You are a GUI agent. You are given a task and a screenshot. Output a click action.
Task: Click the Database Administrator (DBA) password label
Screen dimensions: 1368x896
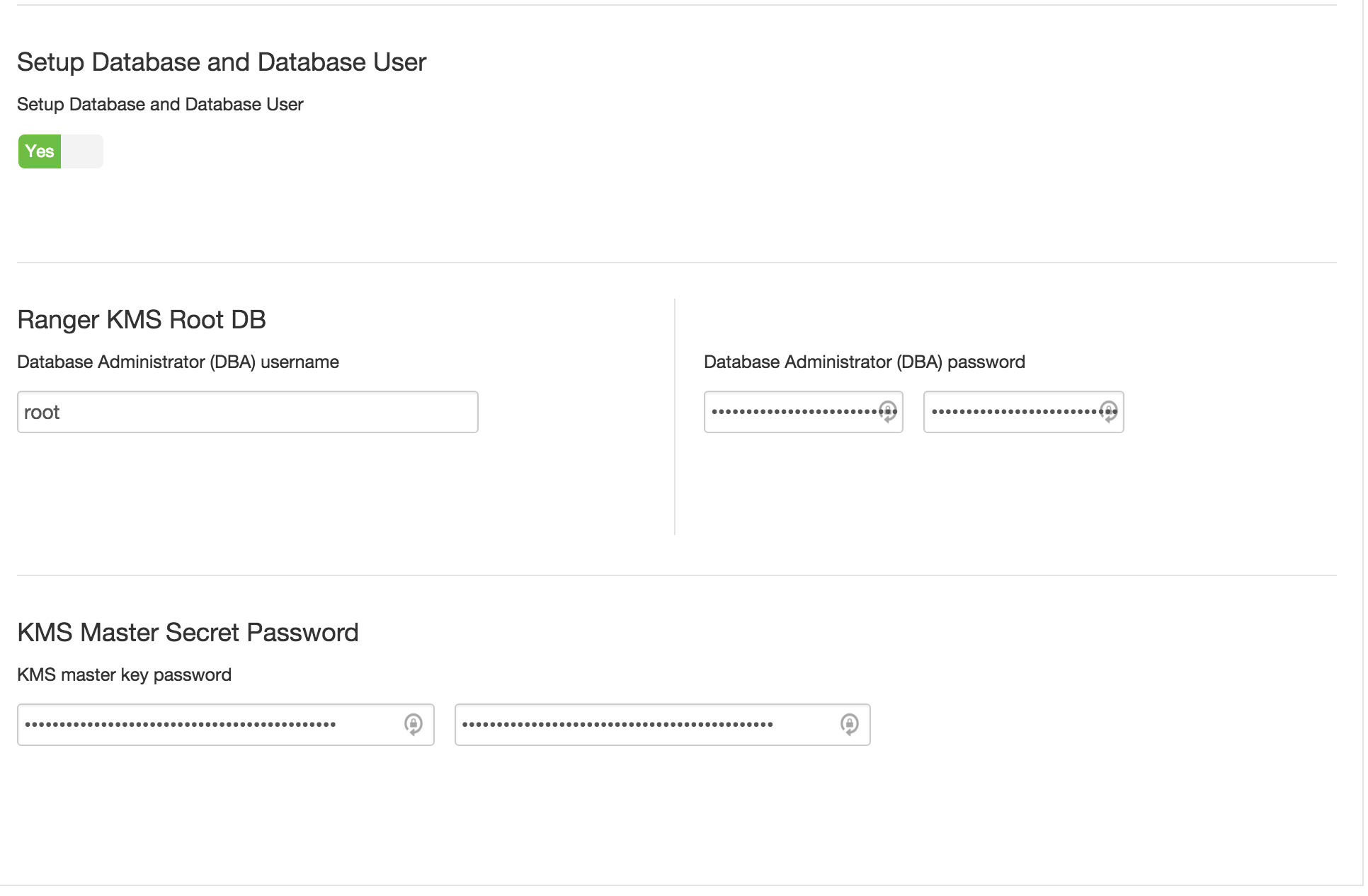tap(865, 362)
